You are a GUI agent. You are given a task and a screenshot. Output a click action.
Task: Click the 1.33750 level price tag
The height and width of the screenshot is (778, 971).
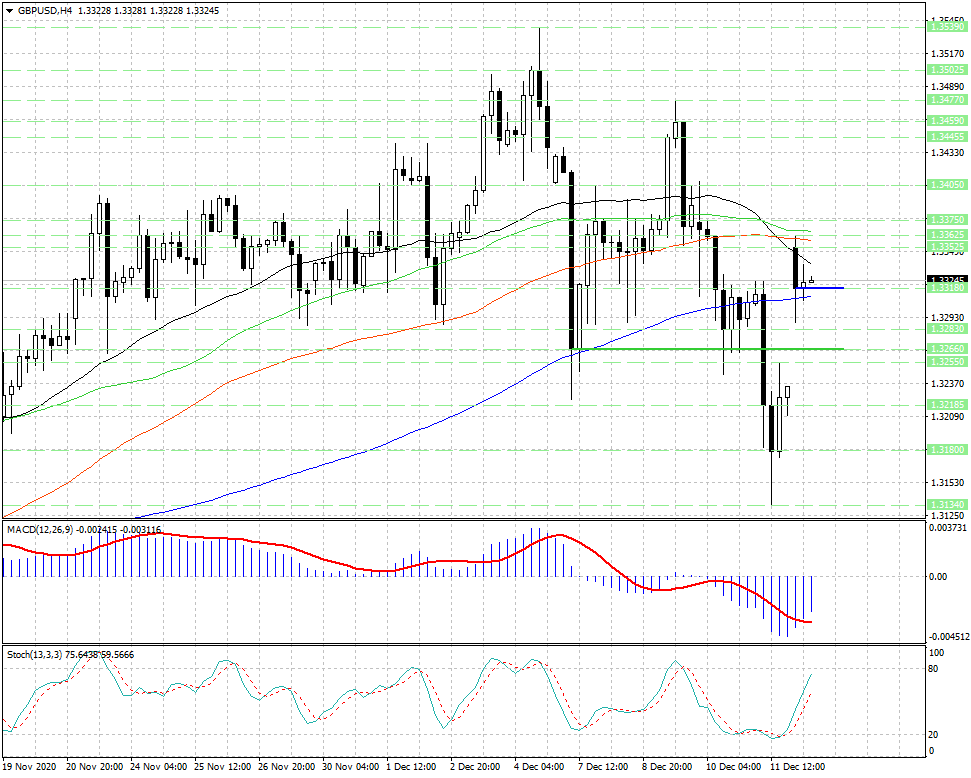click(947, 220)
